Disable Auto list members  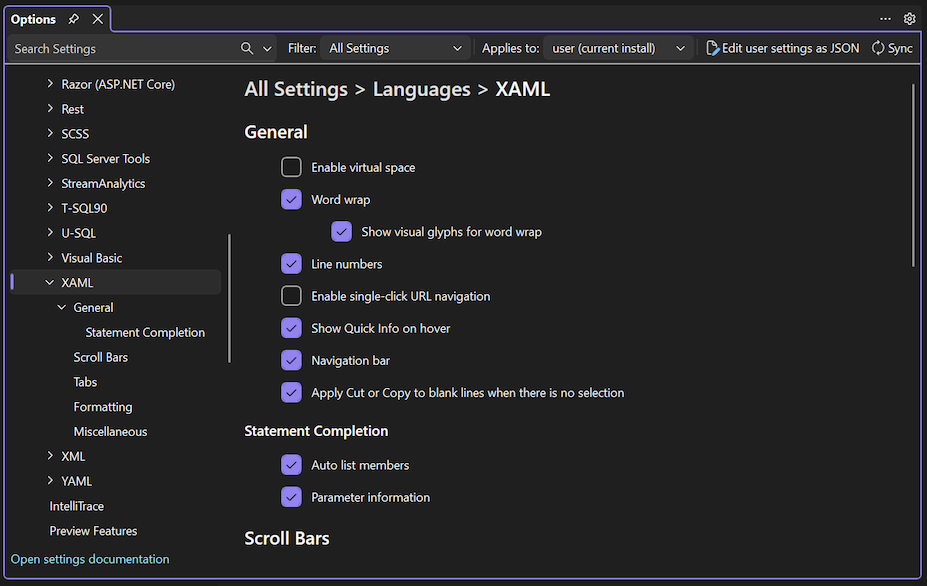[x=291, y=464]
